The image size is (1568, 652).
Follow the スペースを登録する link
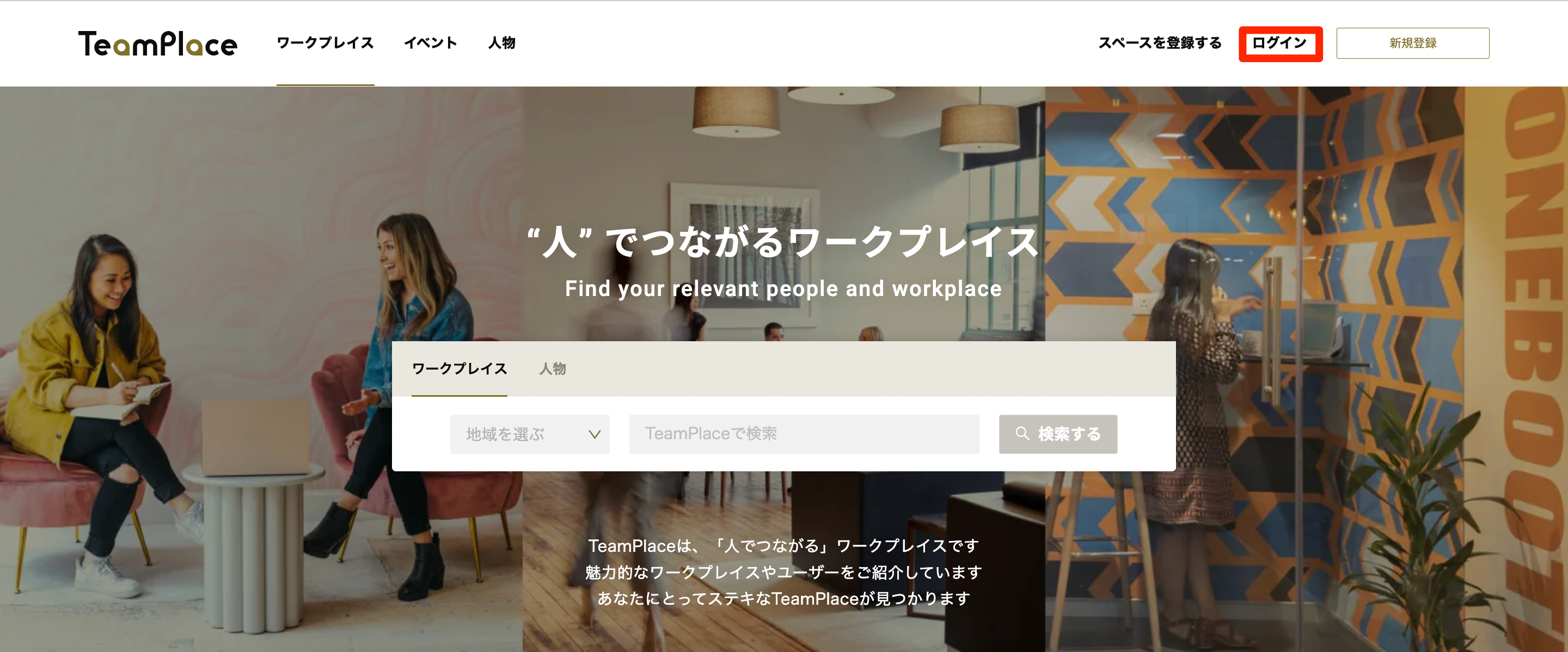[x=1160, y=43]
